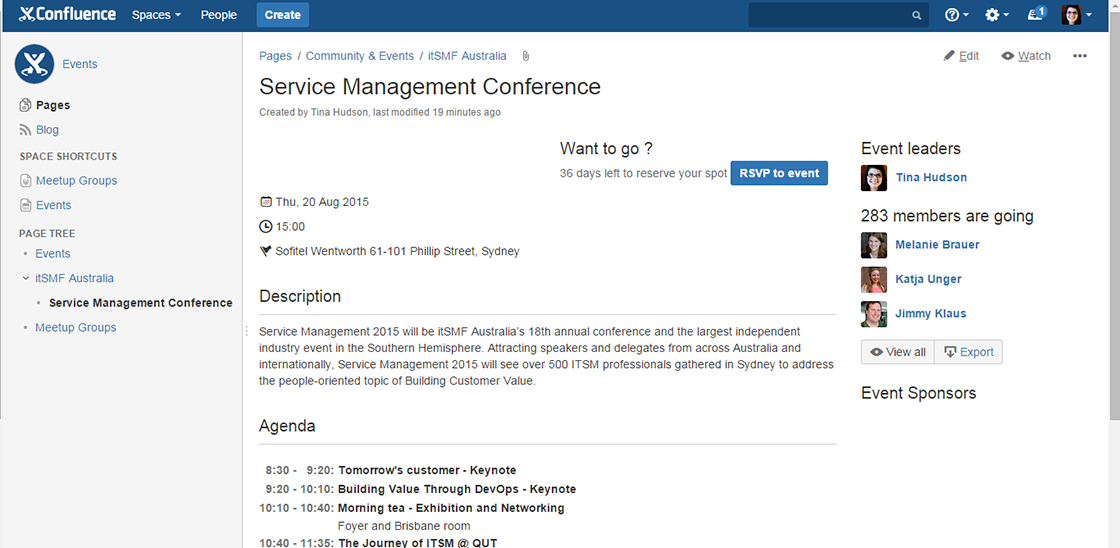Select Pages in the sidebar

[53, 105]
